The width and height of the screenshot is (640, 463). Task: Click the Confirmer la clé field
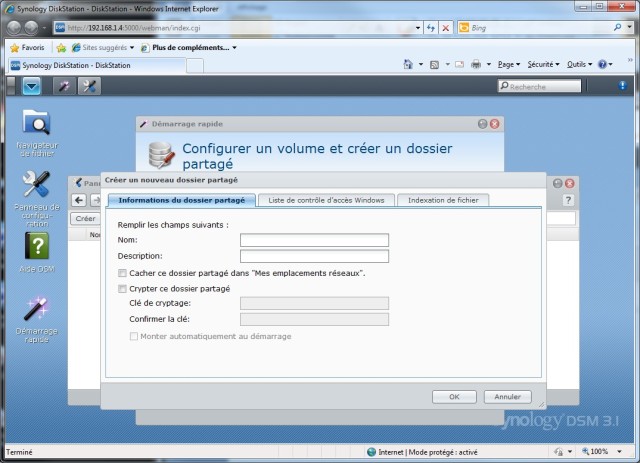[x=314, y=319]
